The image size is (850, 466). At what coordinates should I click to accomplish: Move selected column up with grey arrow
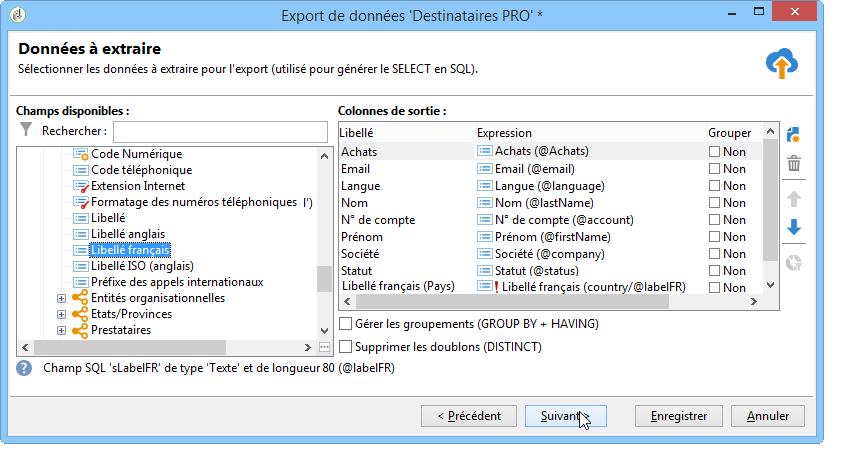(x=794, y=199)
